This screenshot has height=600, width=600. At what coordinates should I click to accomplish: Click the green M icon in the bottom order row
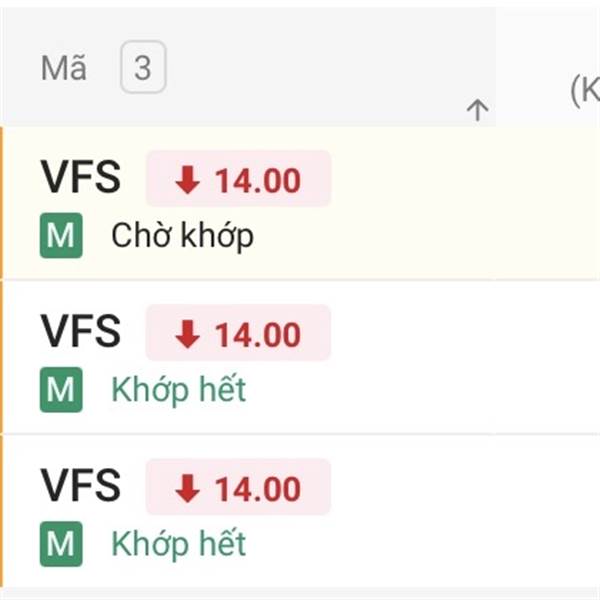(x=61, y=544)
